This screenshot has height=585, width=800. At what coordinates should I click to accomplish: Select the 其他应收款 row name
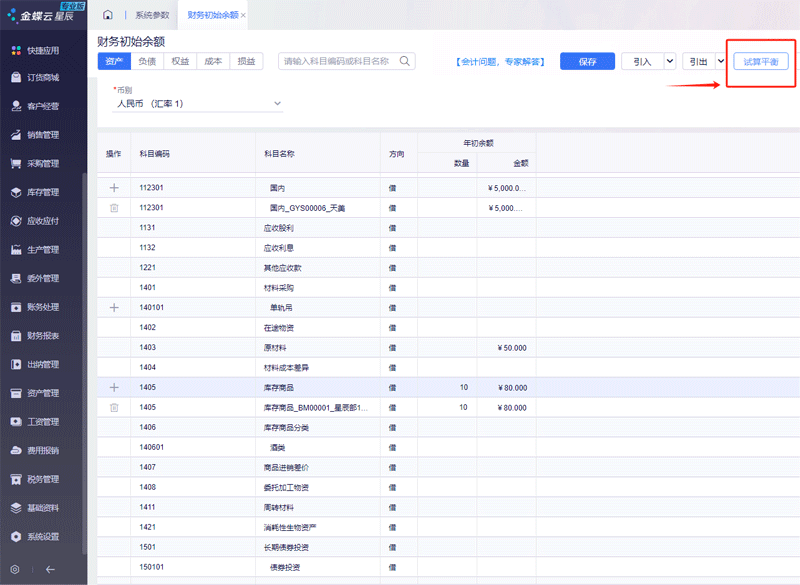283,268
